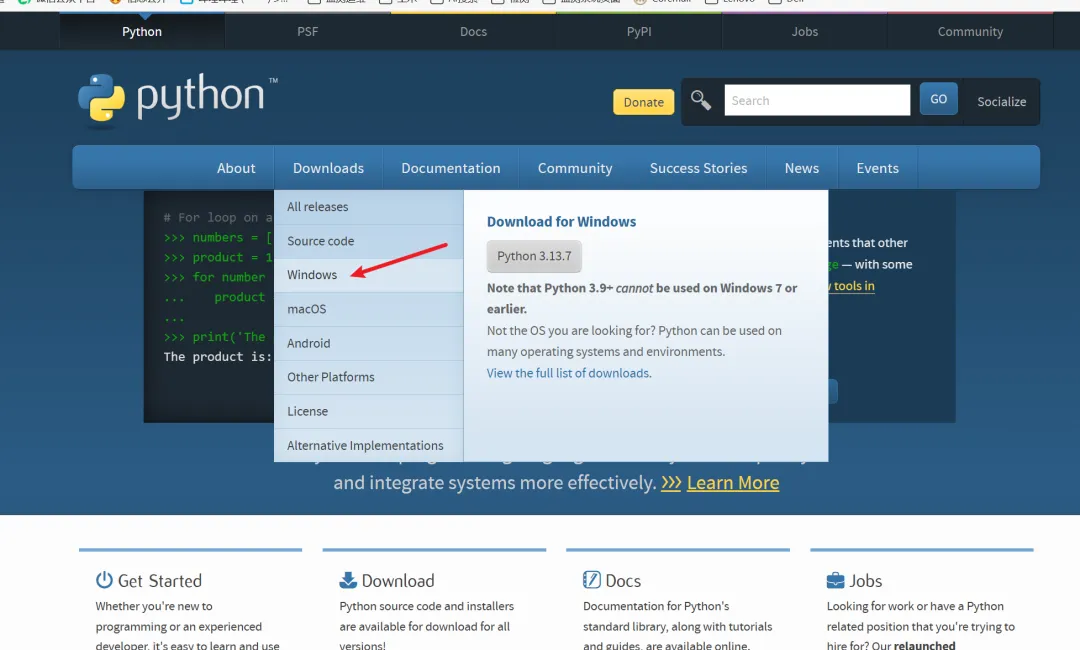Open the News navigation menu

802,168
